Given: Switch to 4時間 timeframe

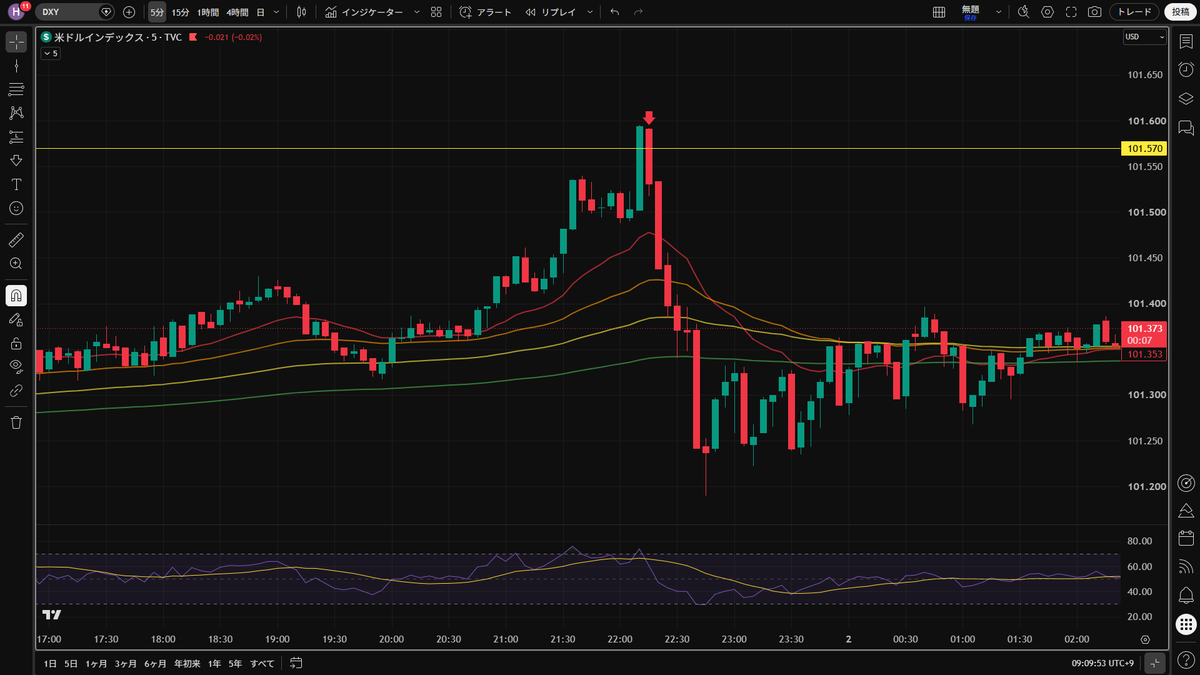Looking at the screenshot, I should (237, 12).
